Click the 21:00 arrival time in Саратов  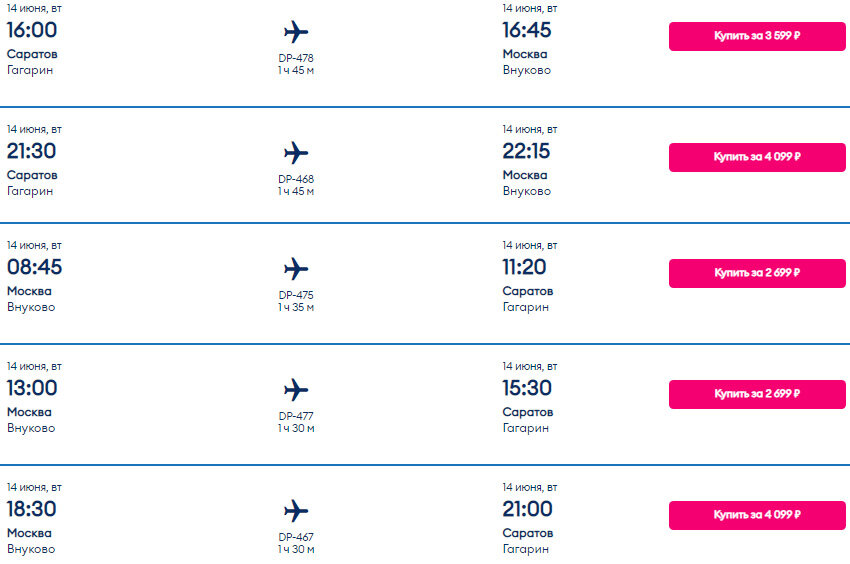(x=527, y=509)
